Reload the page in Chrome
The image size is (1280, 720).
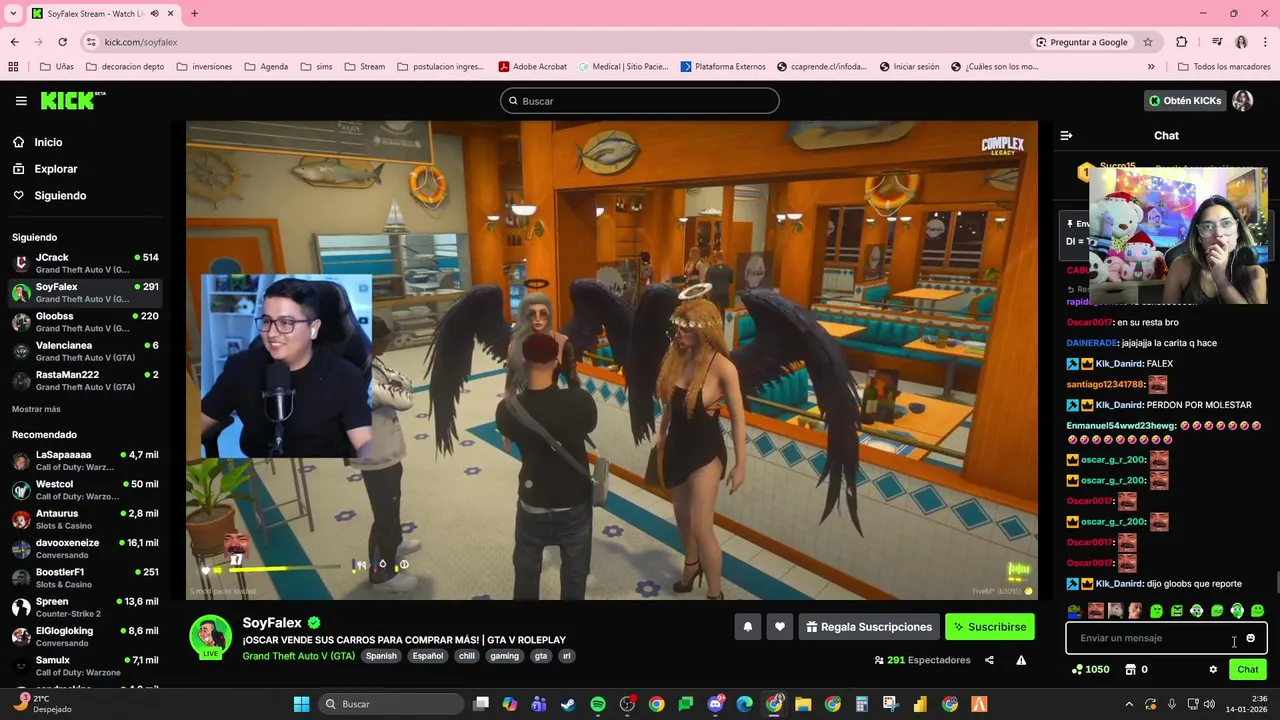pyautogui.click(x=62, y=42)
